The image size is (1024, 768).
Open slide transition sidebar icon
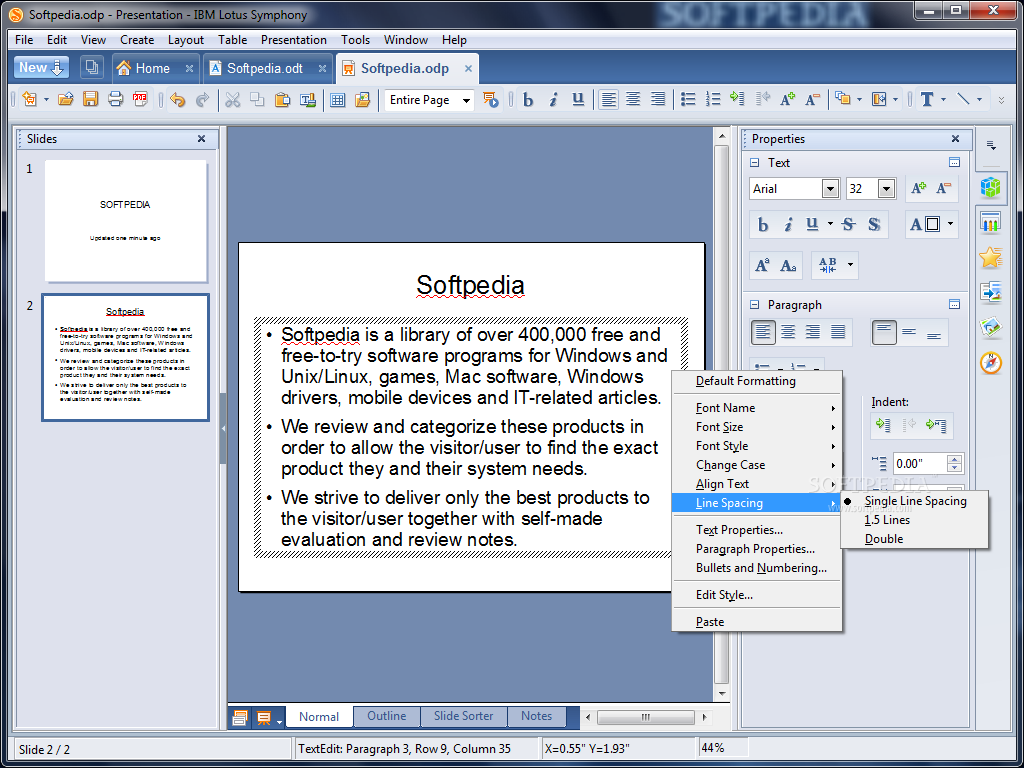[991, 292]
